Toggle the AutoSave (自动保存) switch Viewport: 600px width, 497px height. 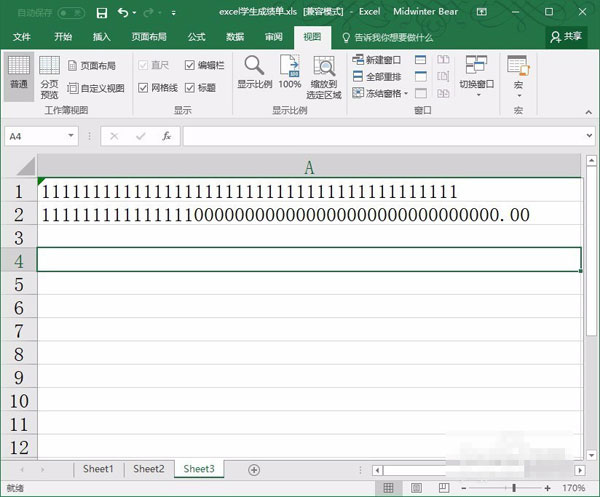click(71, 12)
